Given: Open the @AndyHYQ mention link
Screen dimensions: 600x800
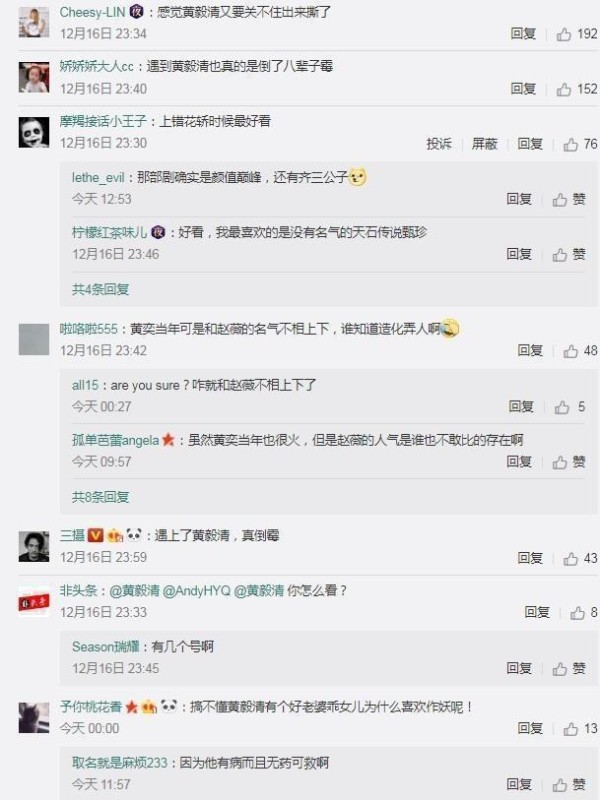Looking at the screenshot, I should coord(196,591).
